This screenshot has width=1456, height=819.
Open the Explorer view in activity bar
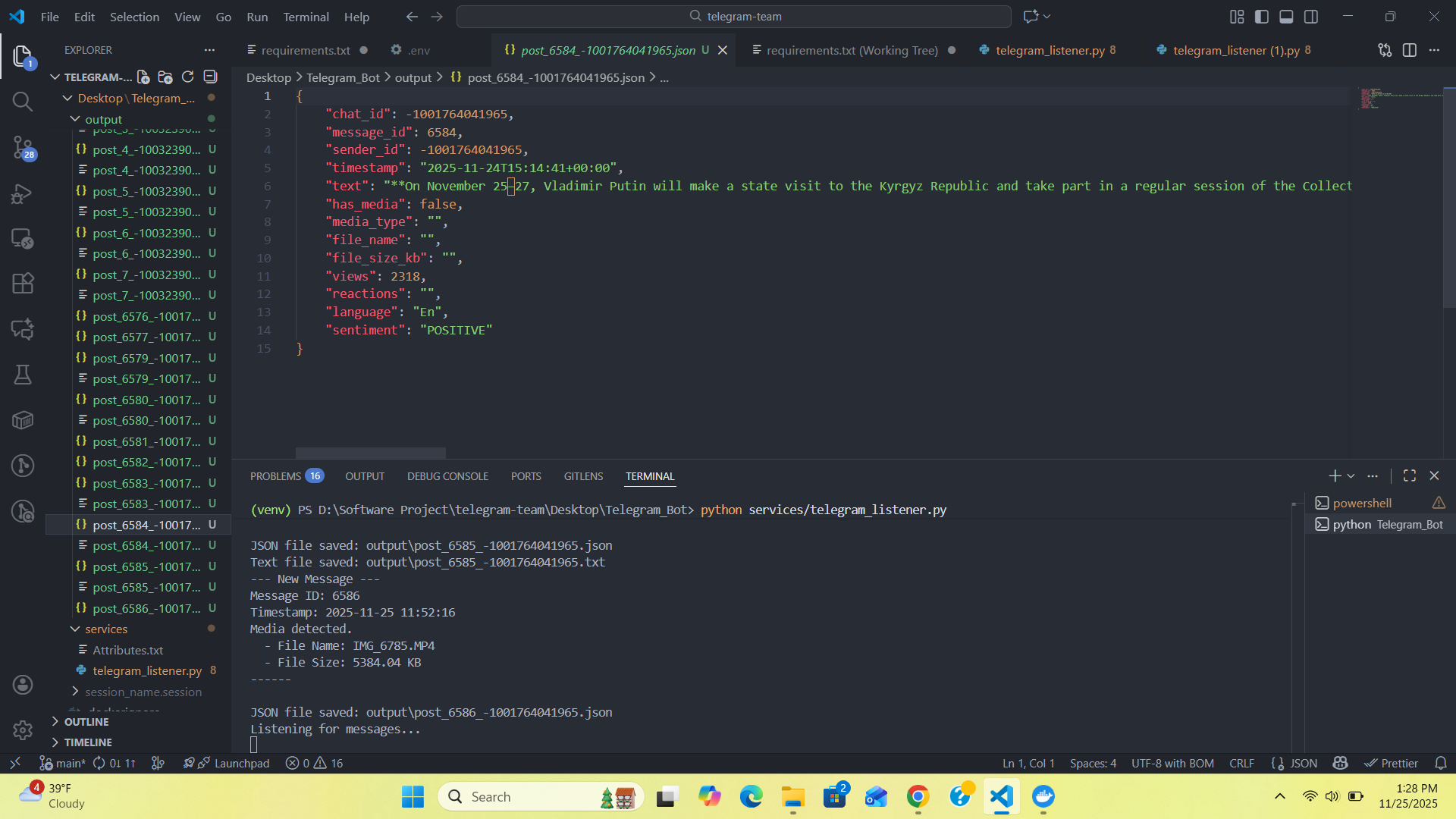(x=23, y=56)
